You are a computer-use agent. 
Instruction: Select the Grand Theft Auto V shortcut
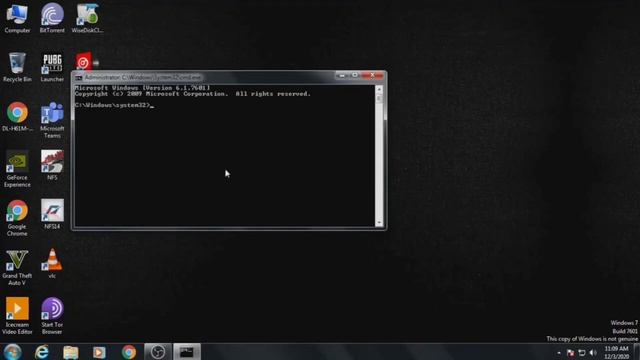point(17,267)
